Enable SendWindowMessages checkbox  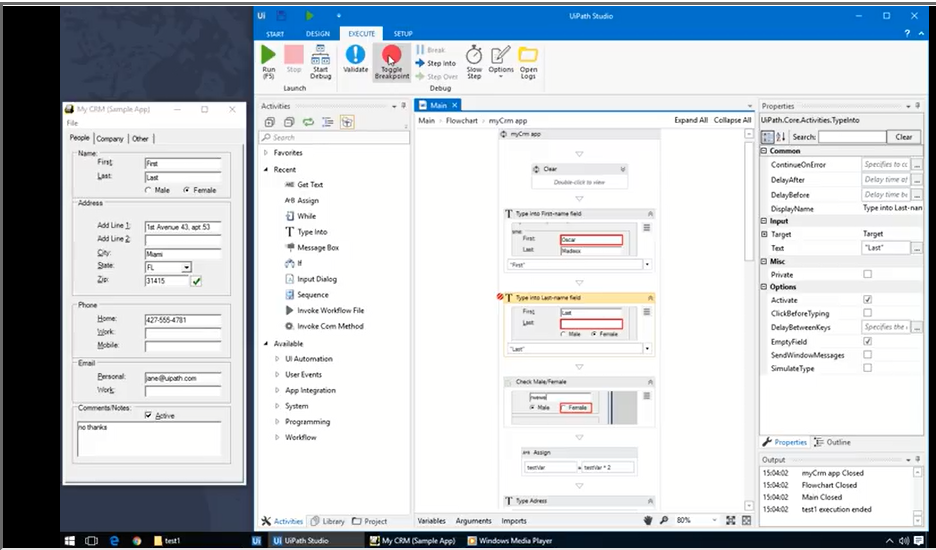coord(867,354)
